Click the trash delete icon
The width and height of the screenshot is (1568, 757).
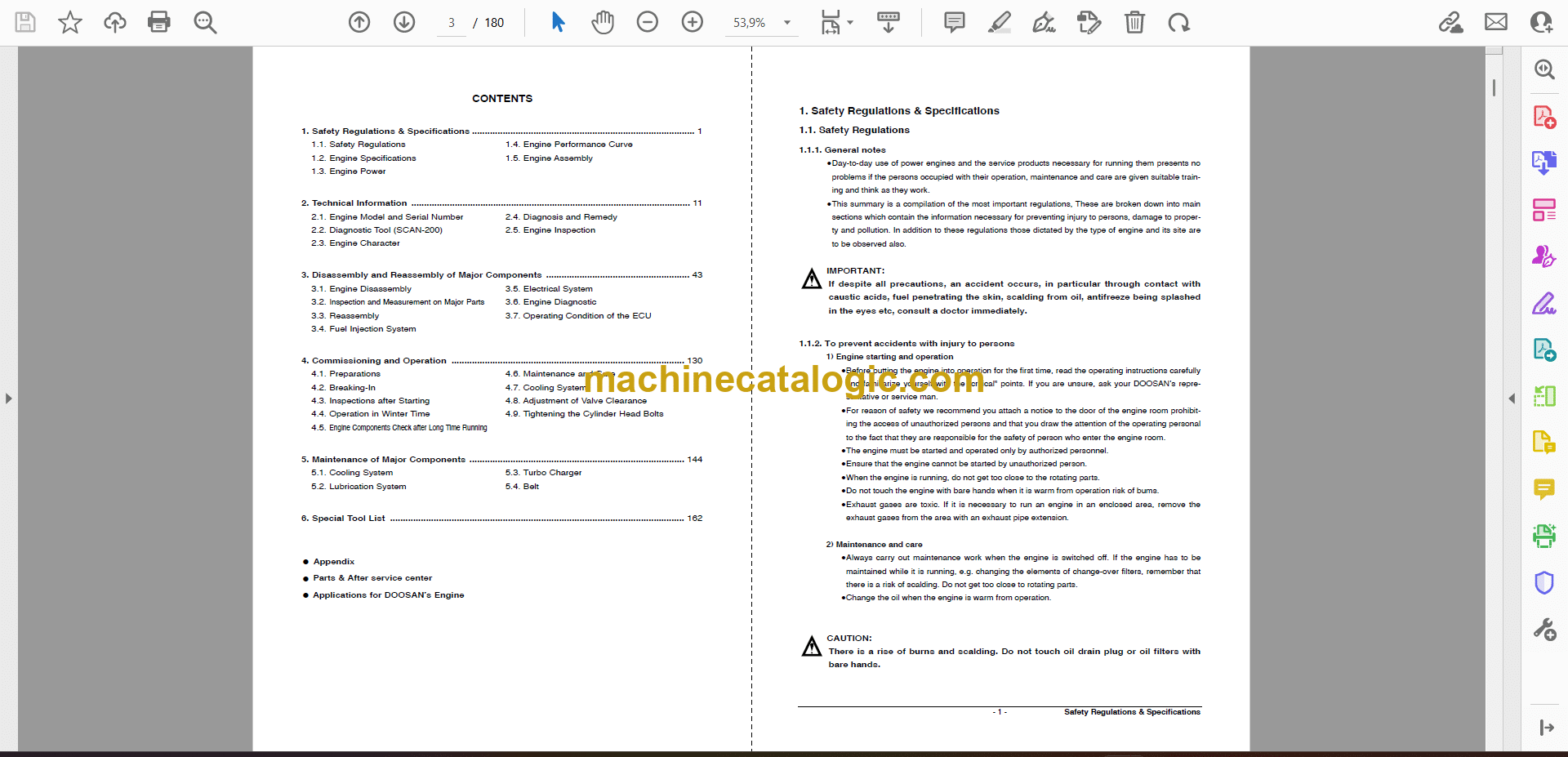(1134, 22)
